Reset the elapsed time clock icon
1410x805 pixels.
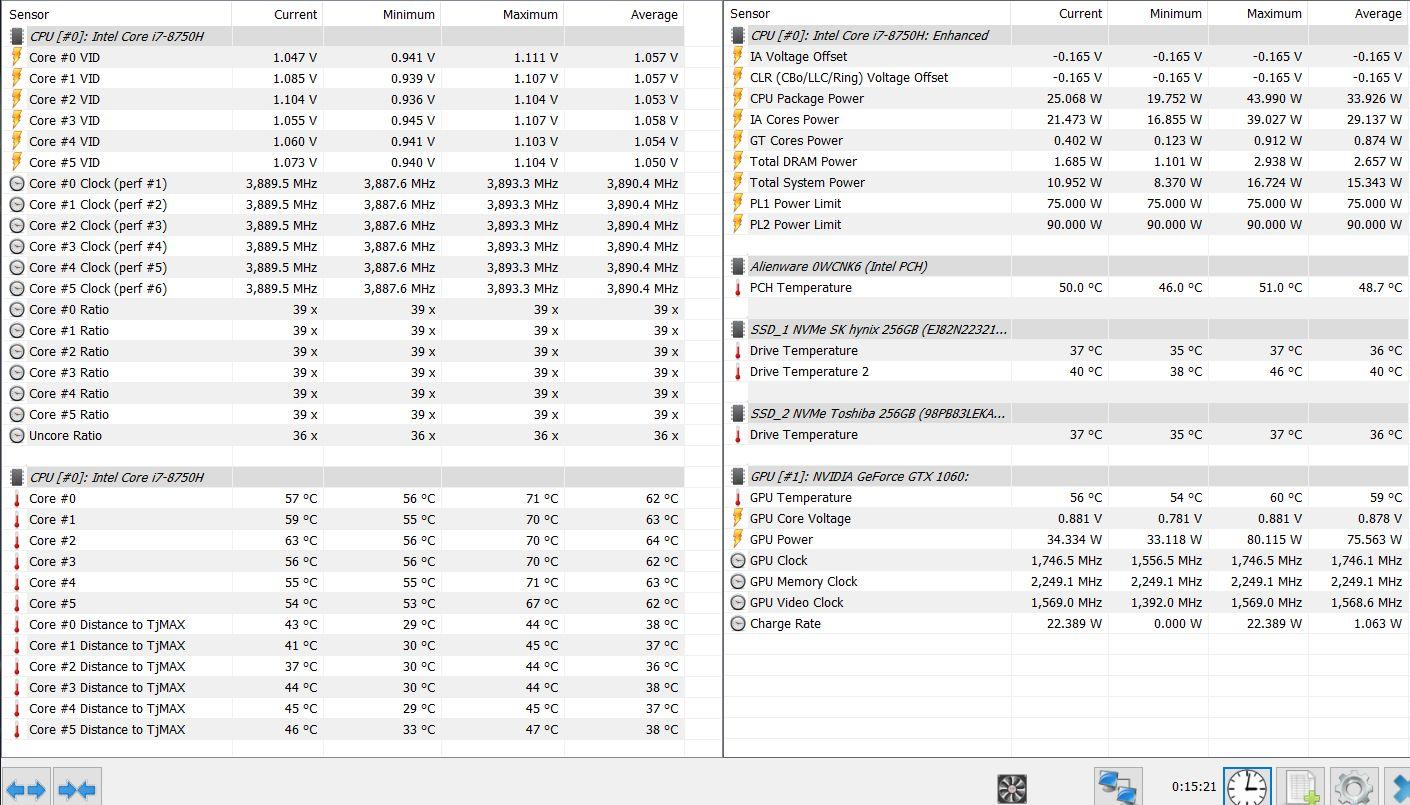pos(1246,787)
